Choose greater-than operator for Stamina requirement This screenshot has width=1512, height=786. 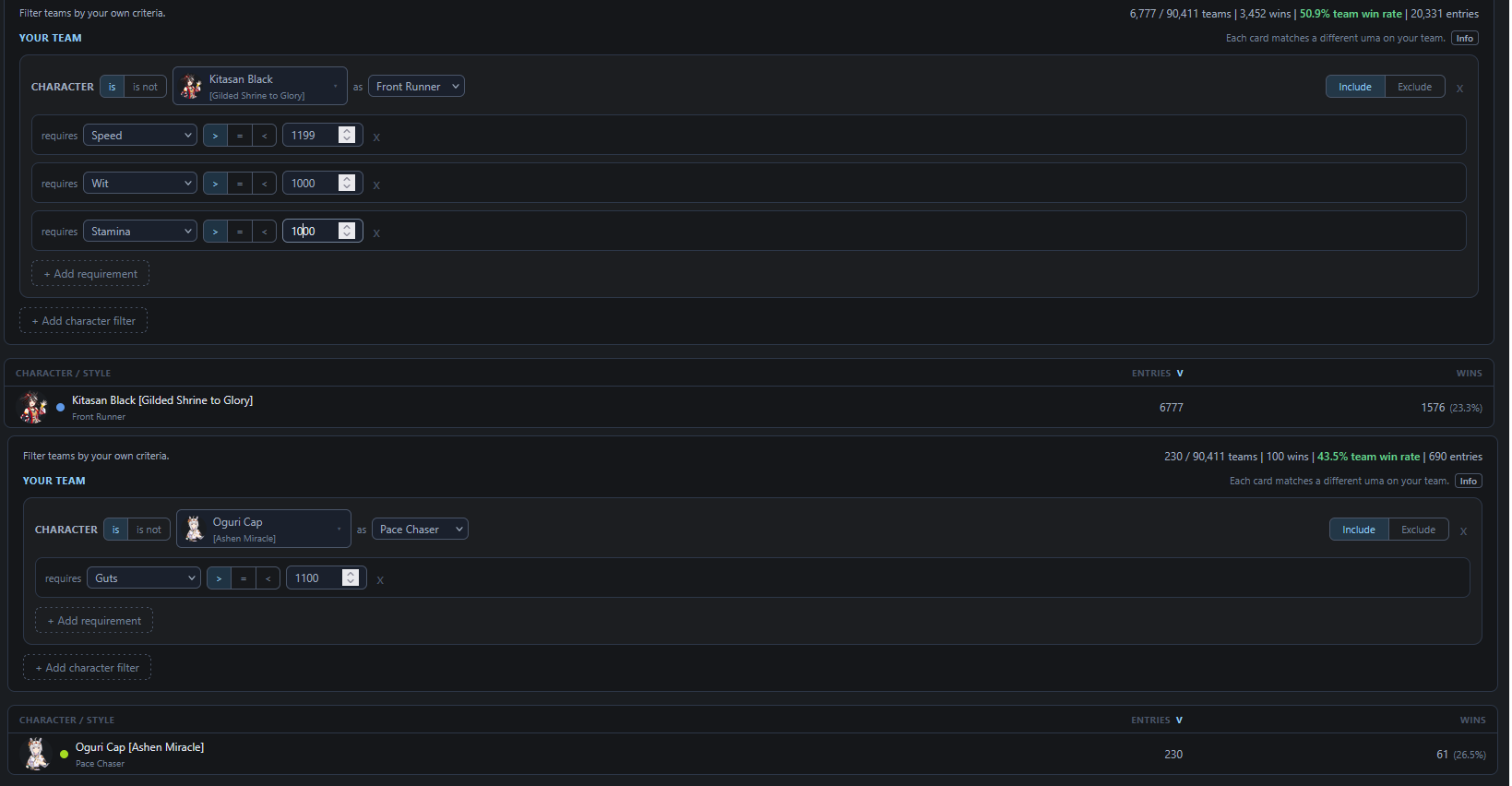tap(215, 232)
